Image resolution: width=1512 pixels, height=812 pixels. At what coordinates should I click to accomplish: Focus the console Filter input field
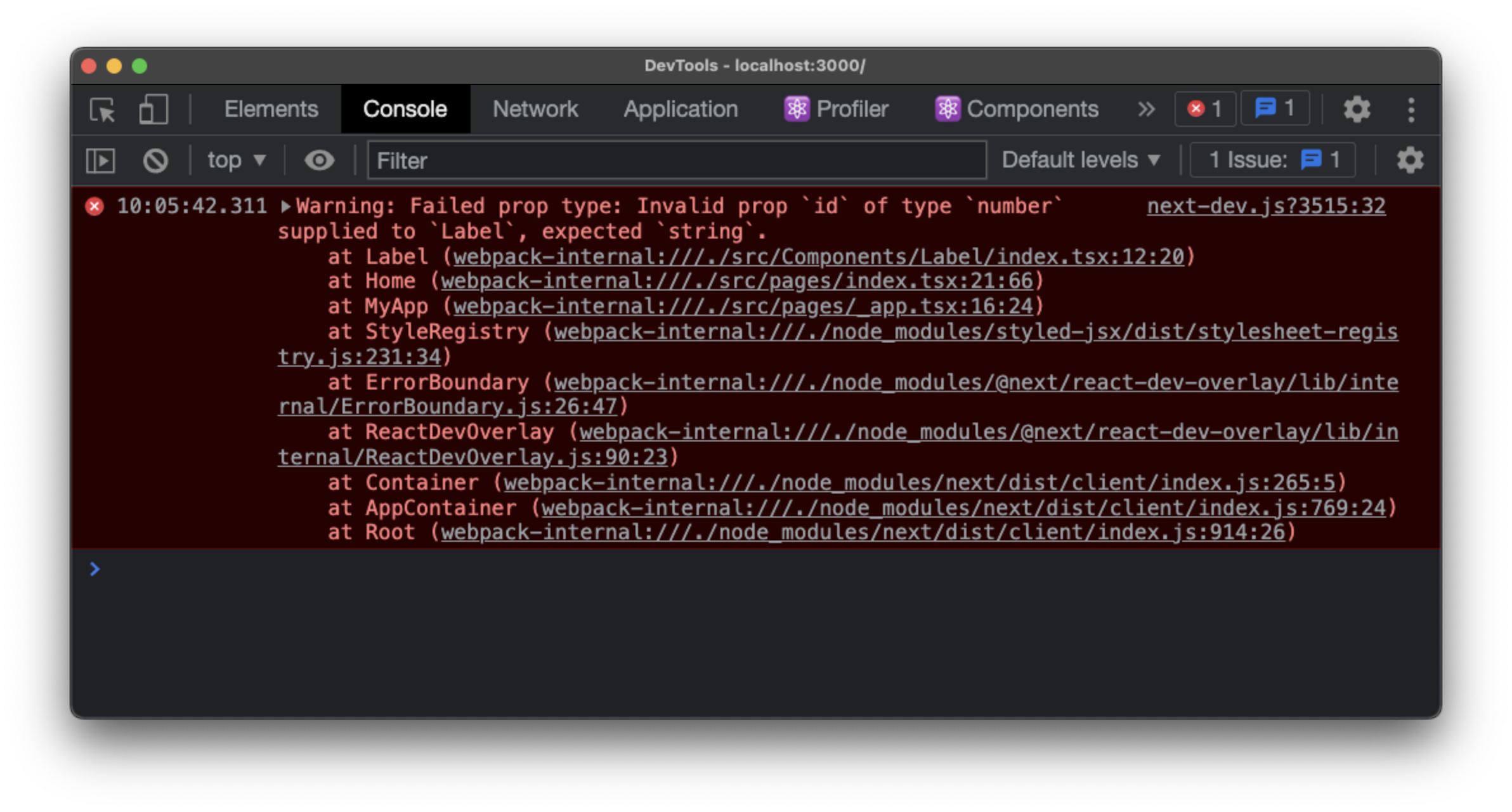(x=676, y=160)
